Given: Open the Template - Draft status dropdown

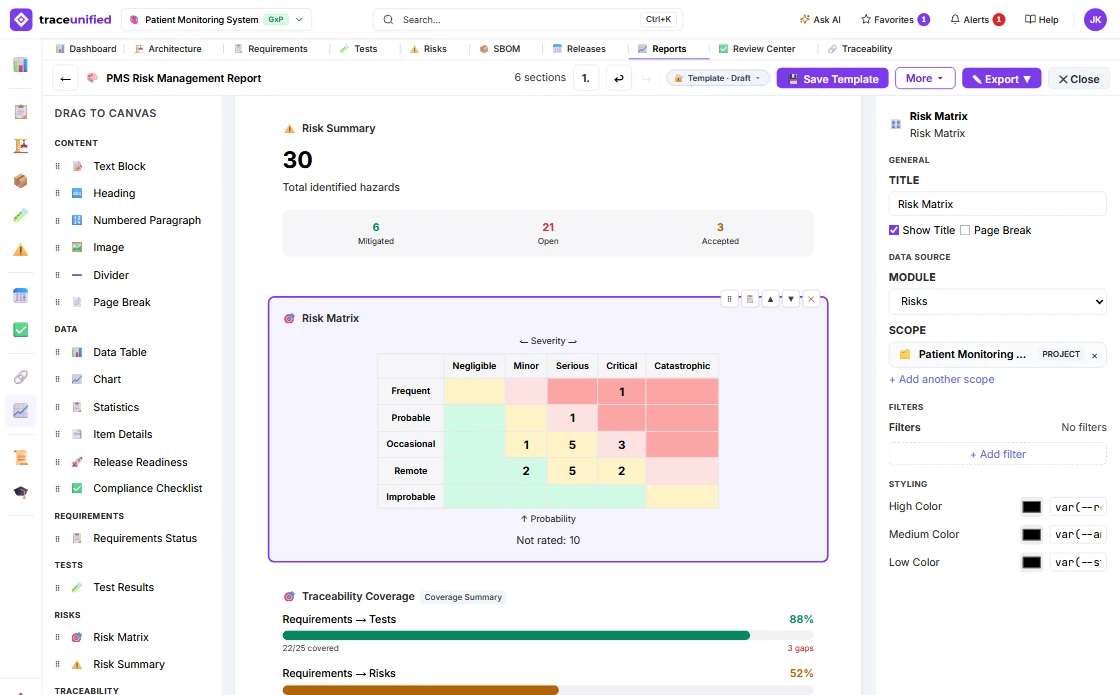Looking at the screenshot, I should 718,78.
